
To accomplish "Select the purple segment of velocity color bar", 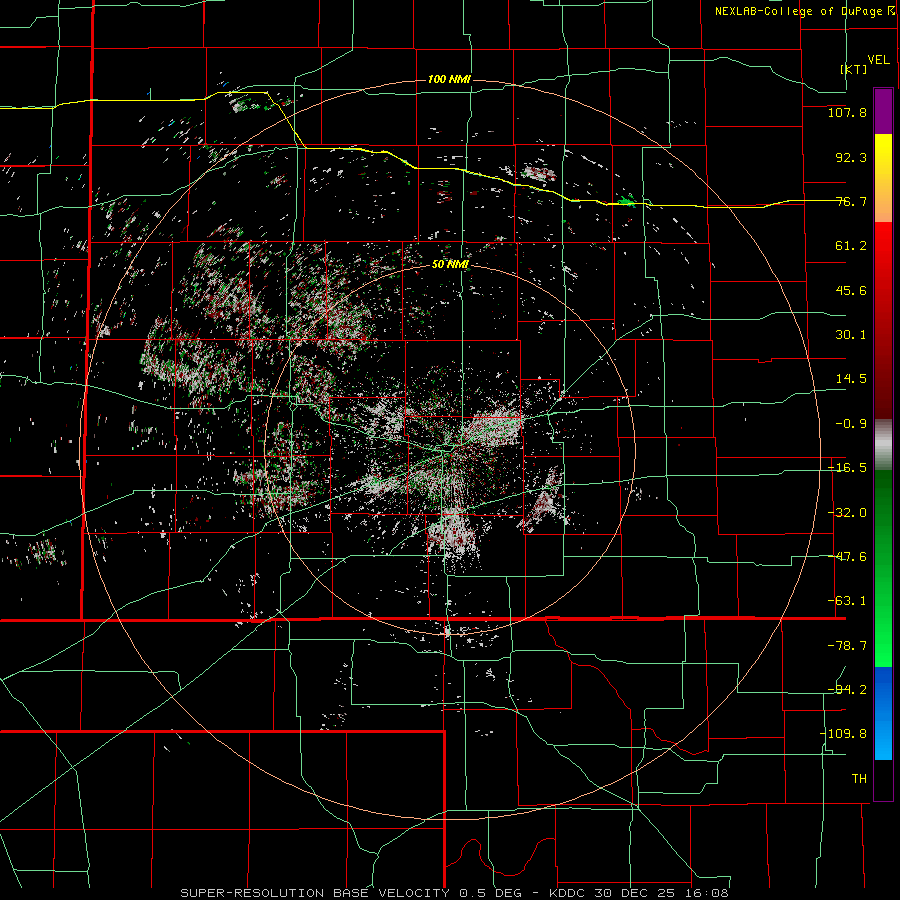I will (883, 111).
